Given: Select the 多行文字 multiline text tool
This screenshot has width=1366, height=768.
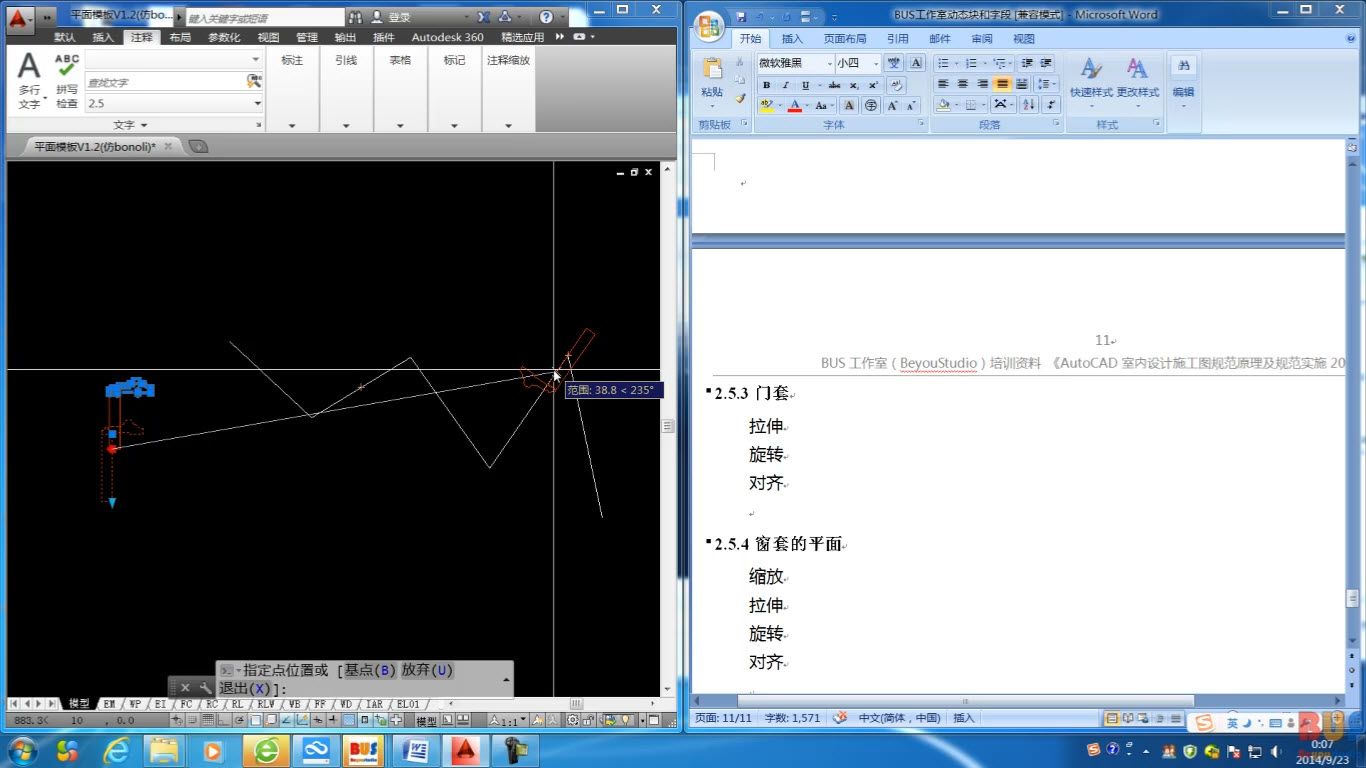Looking at the screenshot, I should point(30,81).
